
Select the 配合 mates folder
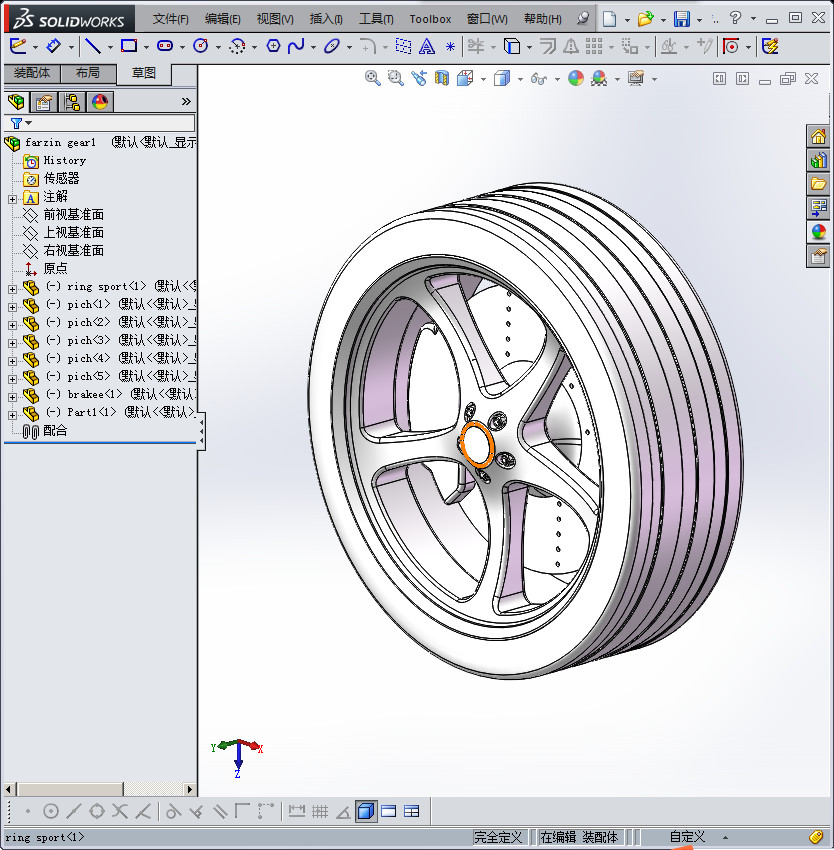pos(55,430)
